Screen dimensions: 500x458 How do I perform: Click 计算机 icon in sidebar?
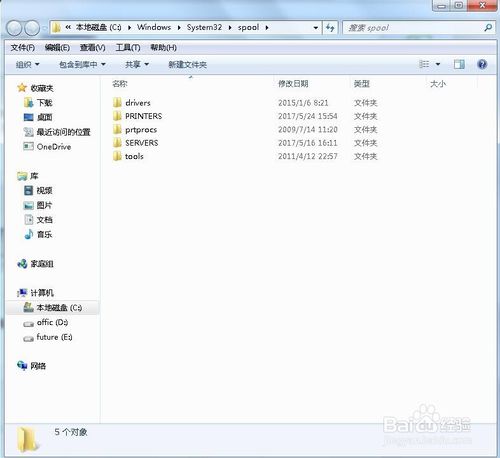(x=22, y=293)
